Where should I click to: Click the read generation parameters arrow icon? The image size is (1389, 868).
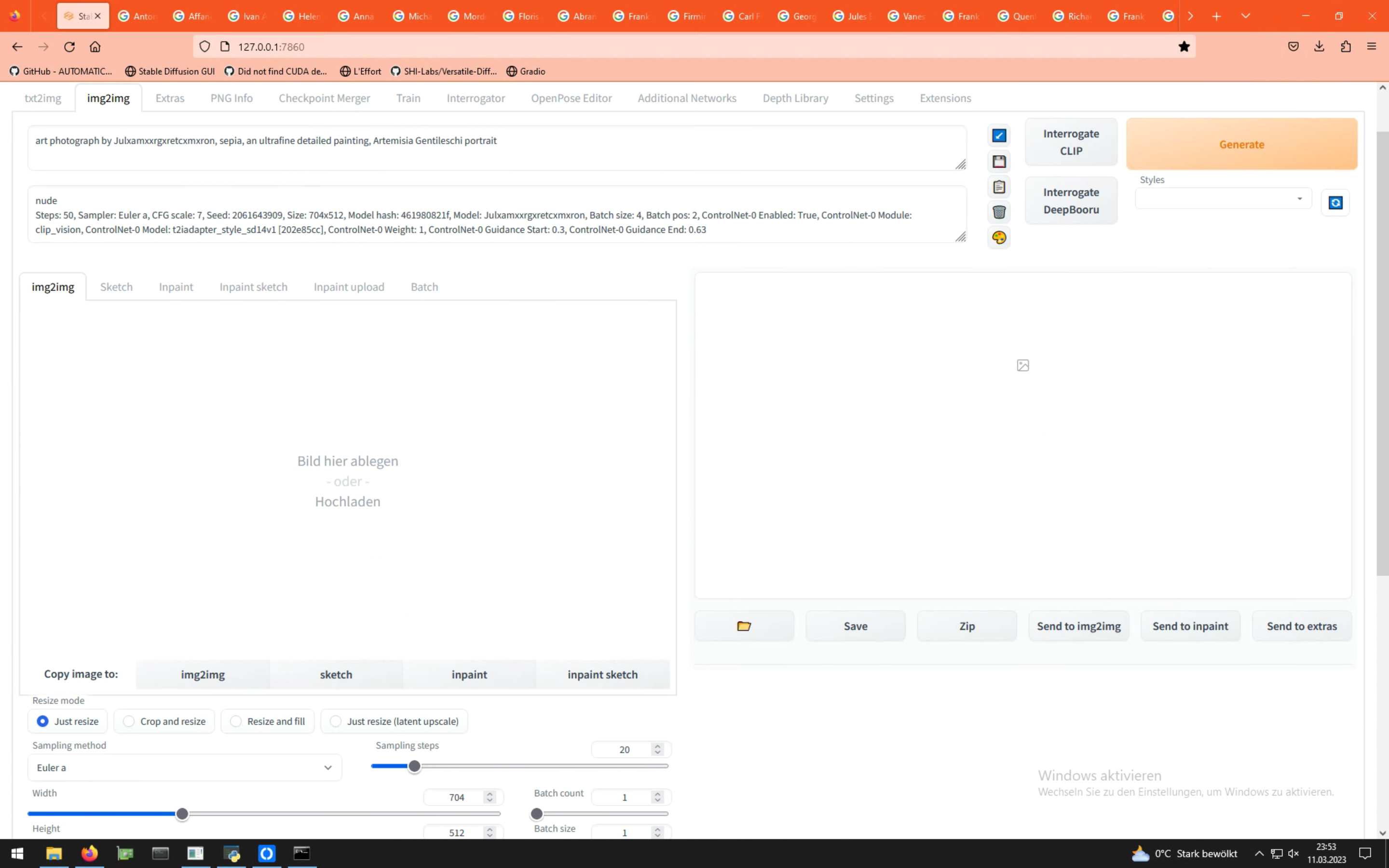click(x=999, y=136)
